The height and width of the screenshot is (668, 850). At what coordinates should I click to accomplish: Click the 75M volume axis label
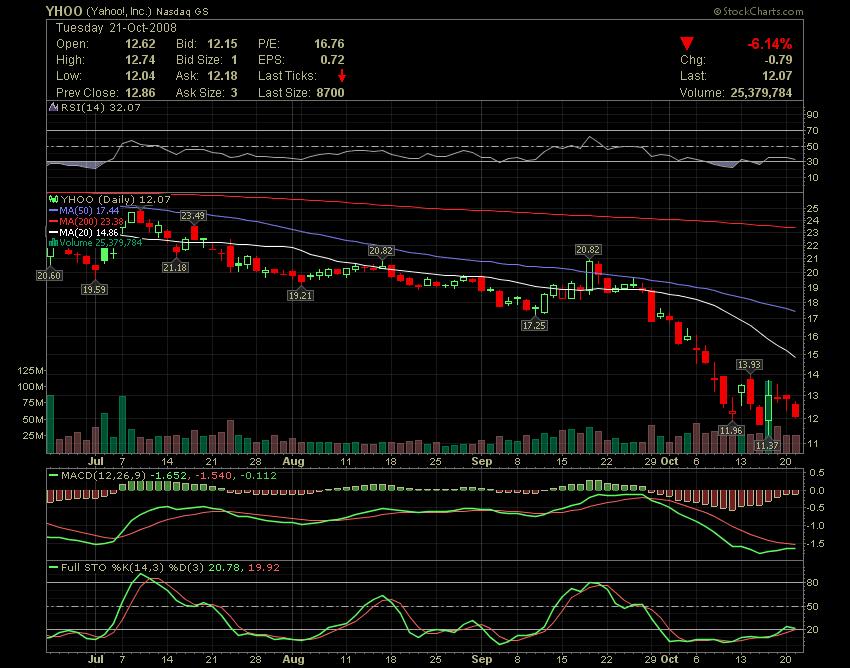click(x=33, y=403)
